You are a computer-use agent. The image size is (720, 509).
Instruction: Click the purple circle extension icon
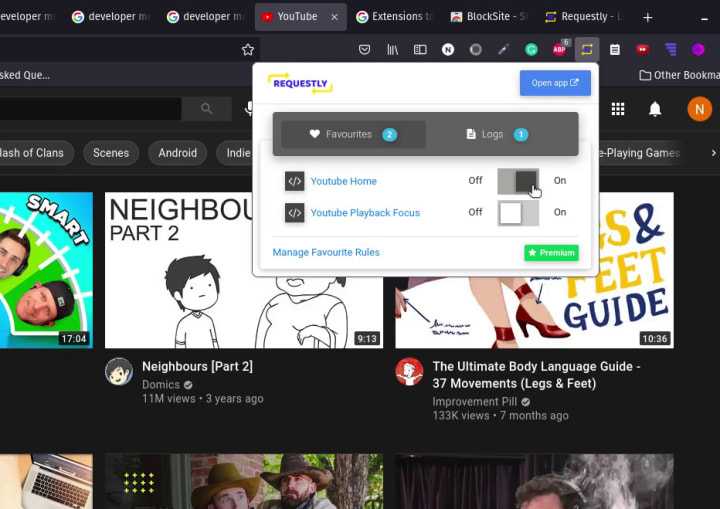[698, 49]
